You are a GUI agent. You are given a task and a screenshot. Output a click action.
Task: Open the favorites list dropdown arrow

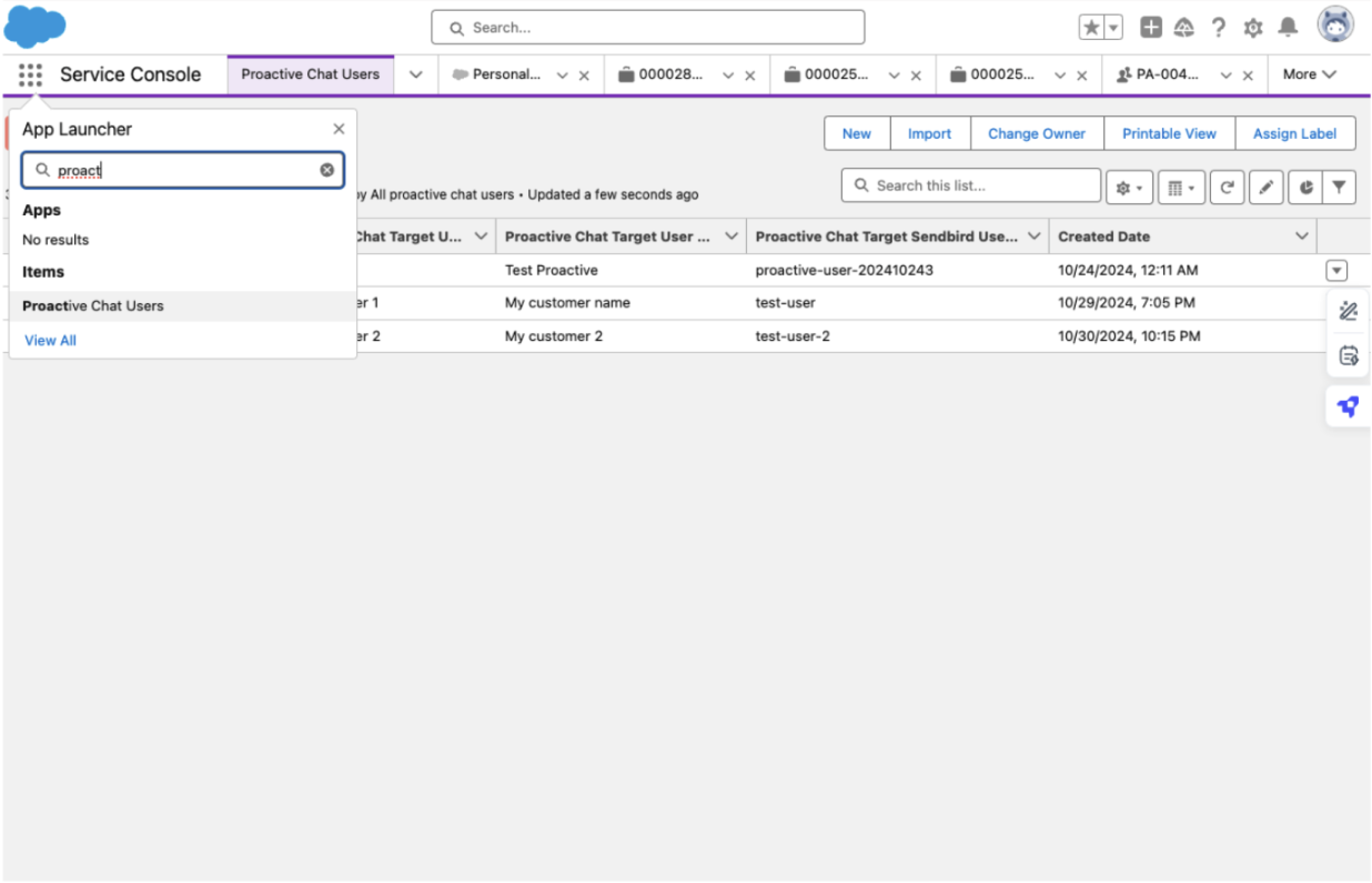pyautogui.click(x=1113, y=27)
